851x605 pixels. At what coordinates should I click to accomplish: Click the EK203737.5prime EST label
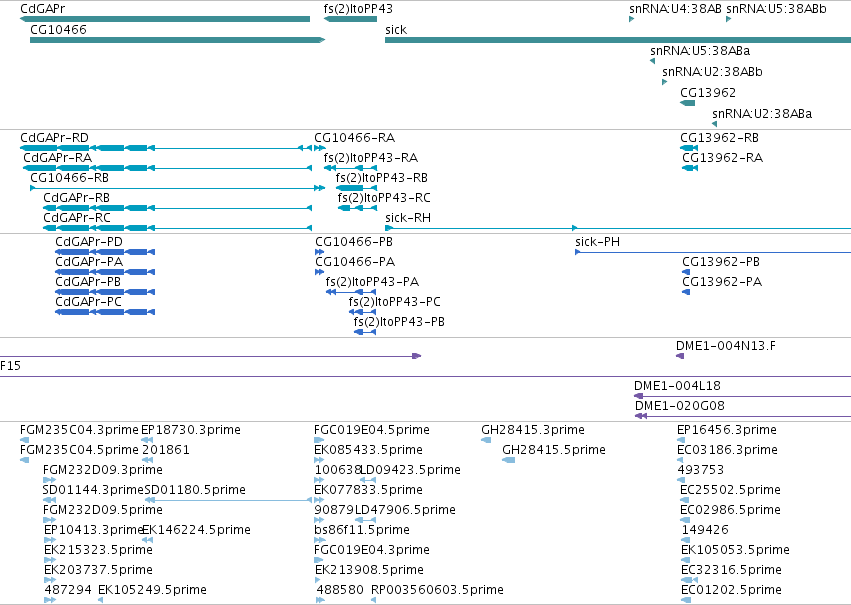pos(98,571)
